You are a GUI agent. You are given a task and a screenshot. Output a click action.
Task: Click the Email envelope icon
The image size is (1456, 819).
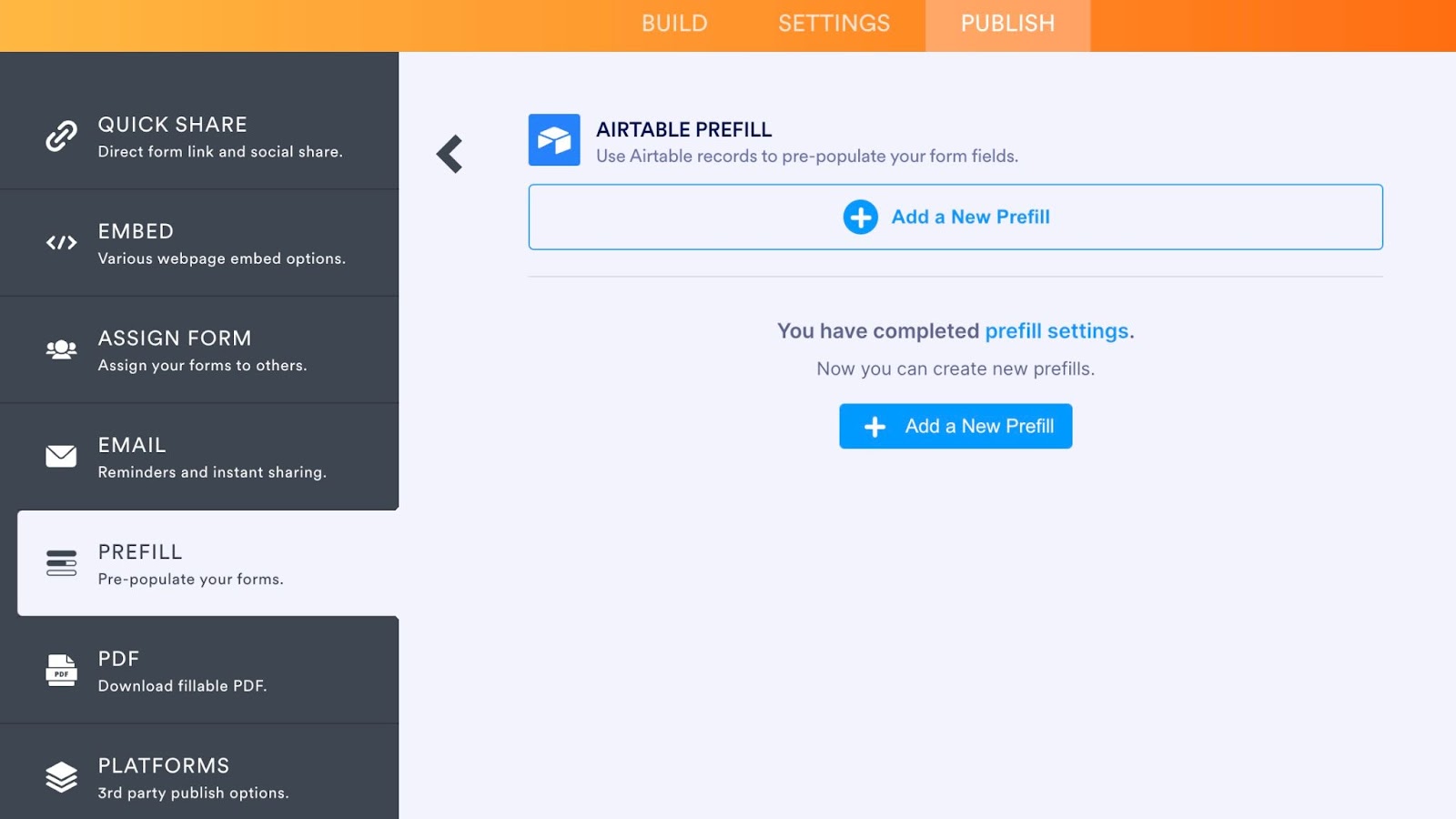coord(61,456)
